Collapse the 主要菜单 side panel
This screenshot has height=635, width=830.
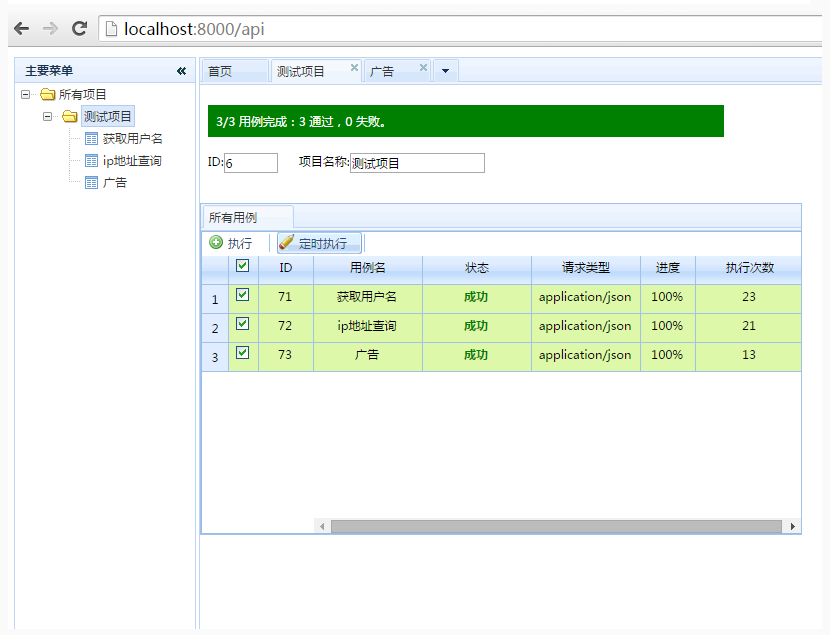click(x=182, y=71)
